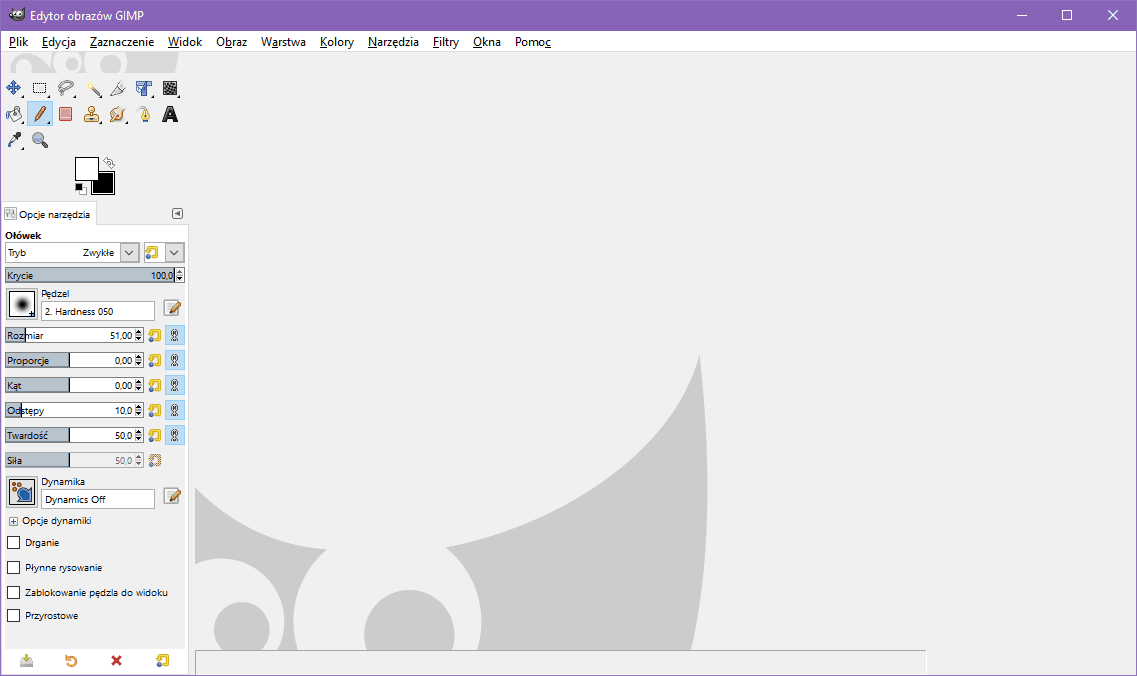Toggle the Płynne rysowanie checkbox
Viewport: 1137px width, 676px height.
pos(14,568)
